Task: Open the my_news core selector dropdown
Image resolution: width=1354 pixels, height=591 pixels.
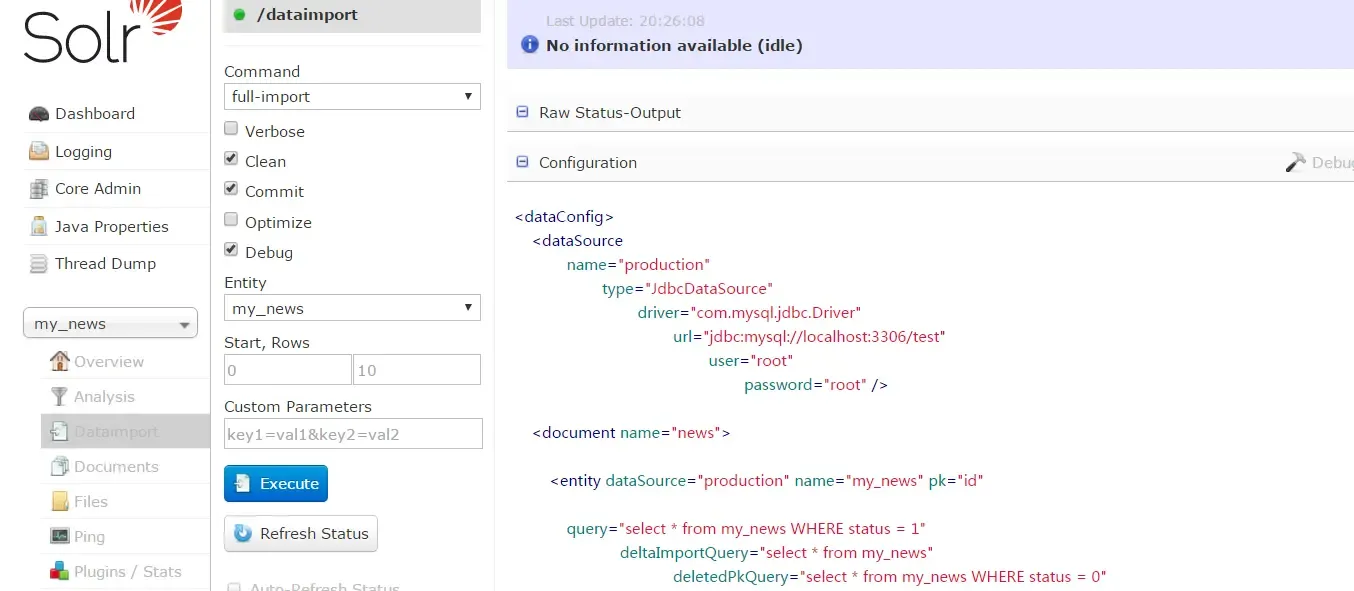Action: [110, 324]
